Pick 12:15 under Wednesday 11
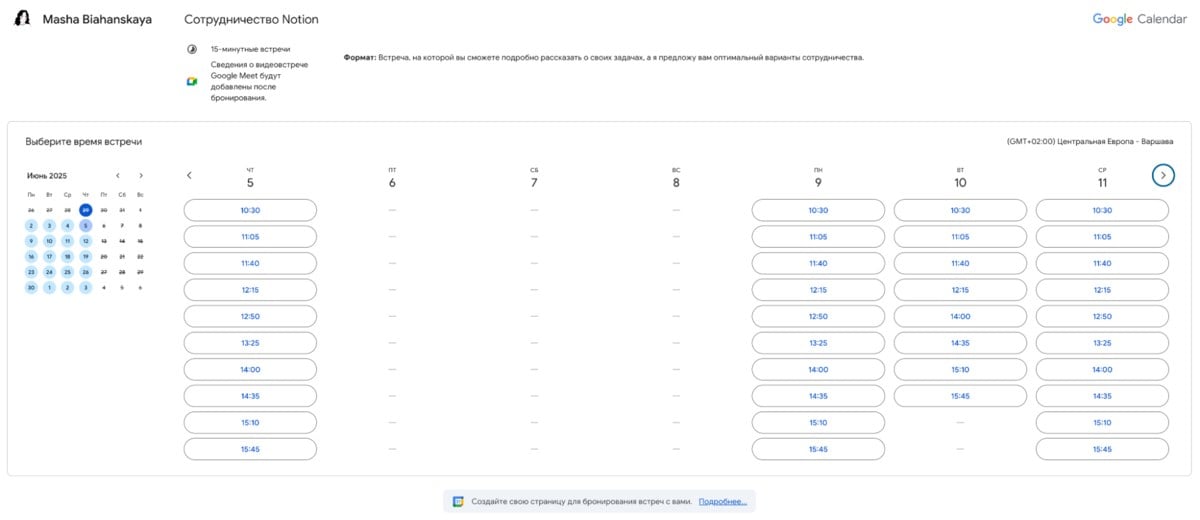 coord(1102,290)
